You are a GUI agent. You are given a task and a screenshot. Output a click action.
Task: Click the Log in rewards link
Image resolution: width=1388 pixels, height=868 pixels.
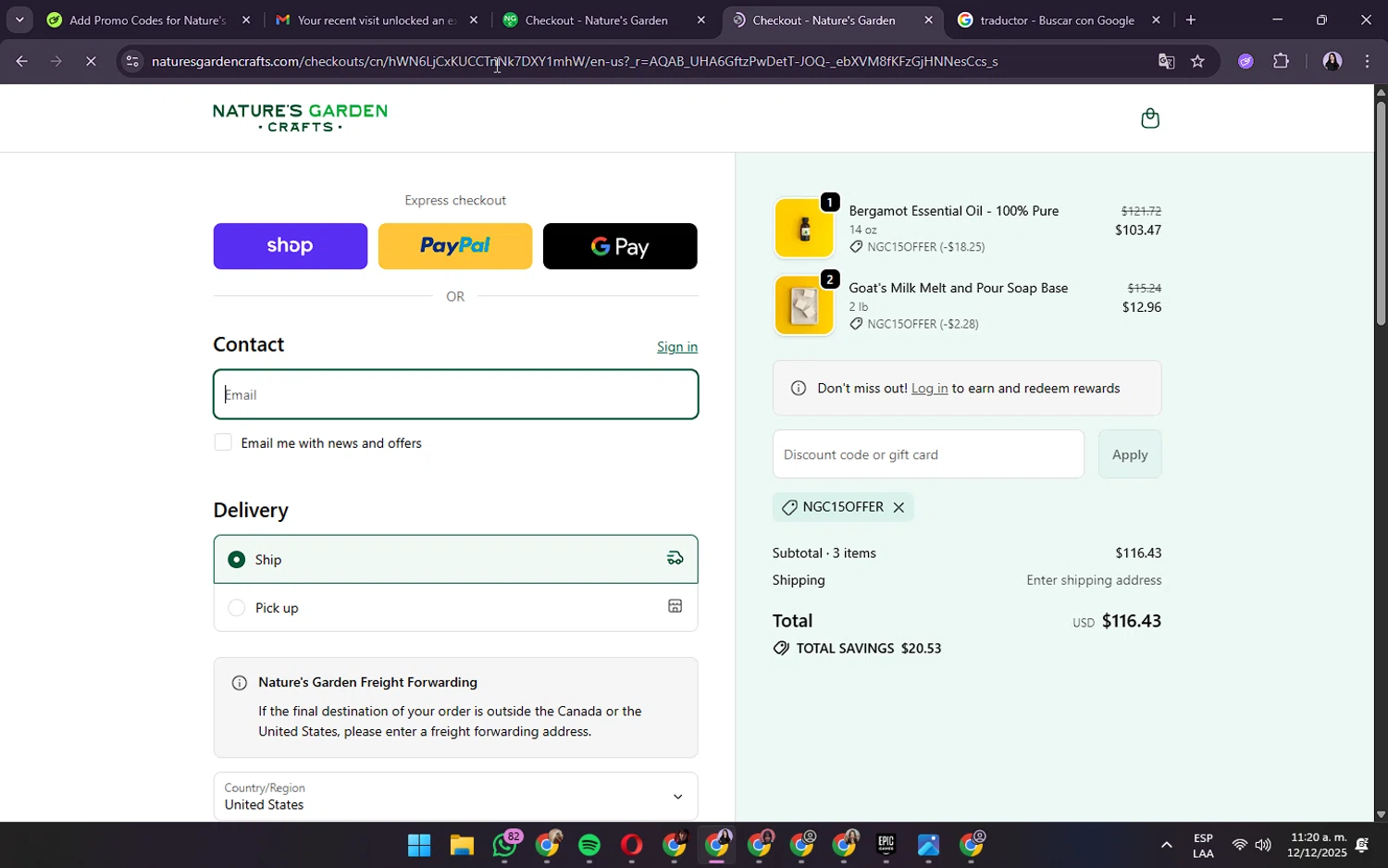pos(929,389)
